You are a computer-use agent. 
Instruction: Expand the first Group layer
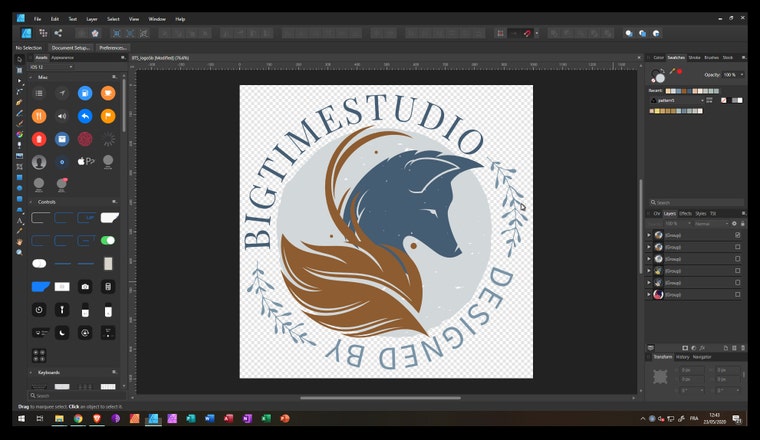coord(649,235)
